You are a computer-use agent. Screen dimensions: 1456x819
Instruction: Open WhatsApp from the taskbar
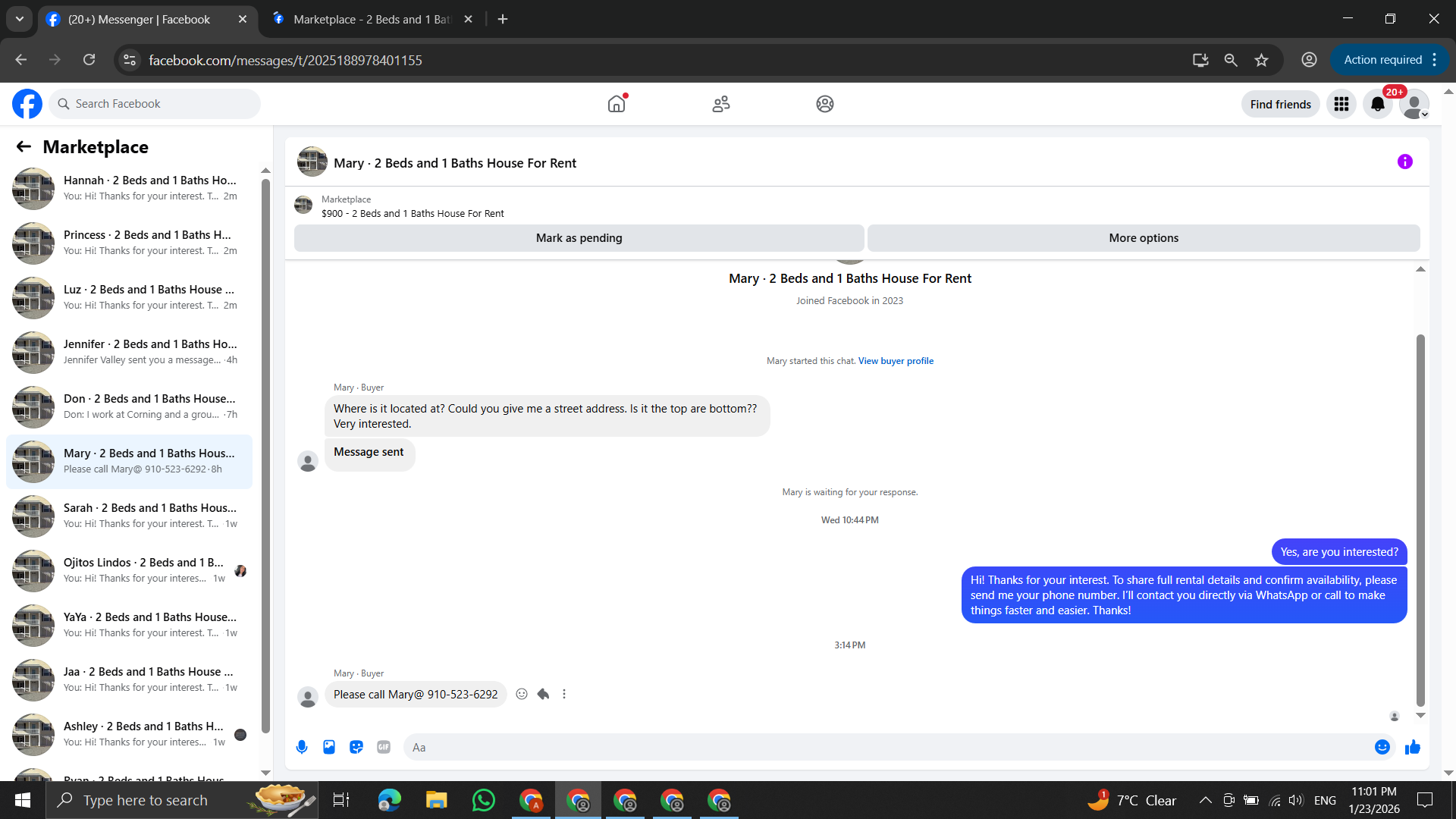(x=483, y=800)
